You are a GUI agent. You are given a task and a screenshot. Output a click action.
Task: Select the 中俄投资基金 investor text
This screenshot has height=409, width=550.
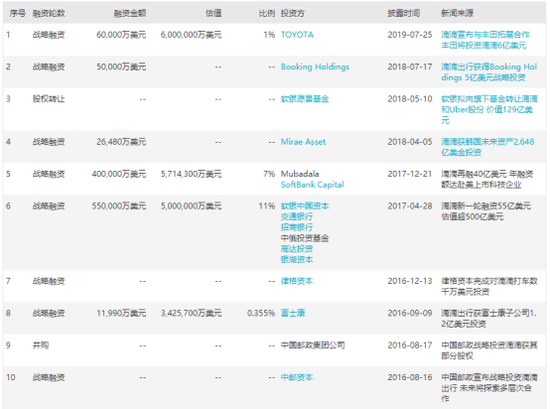point(304,238)
